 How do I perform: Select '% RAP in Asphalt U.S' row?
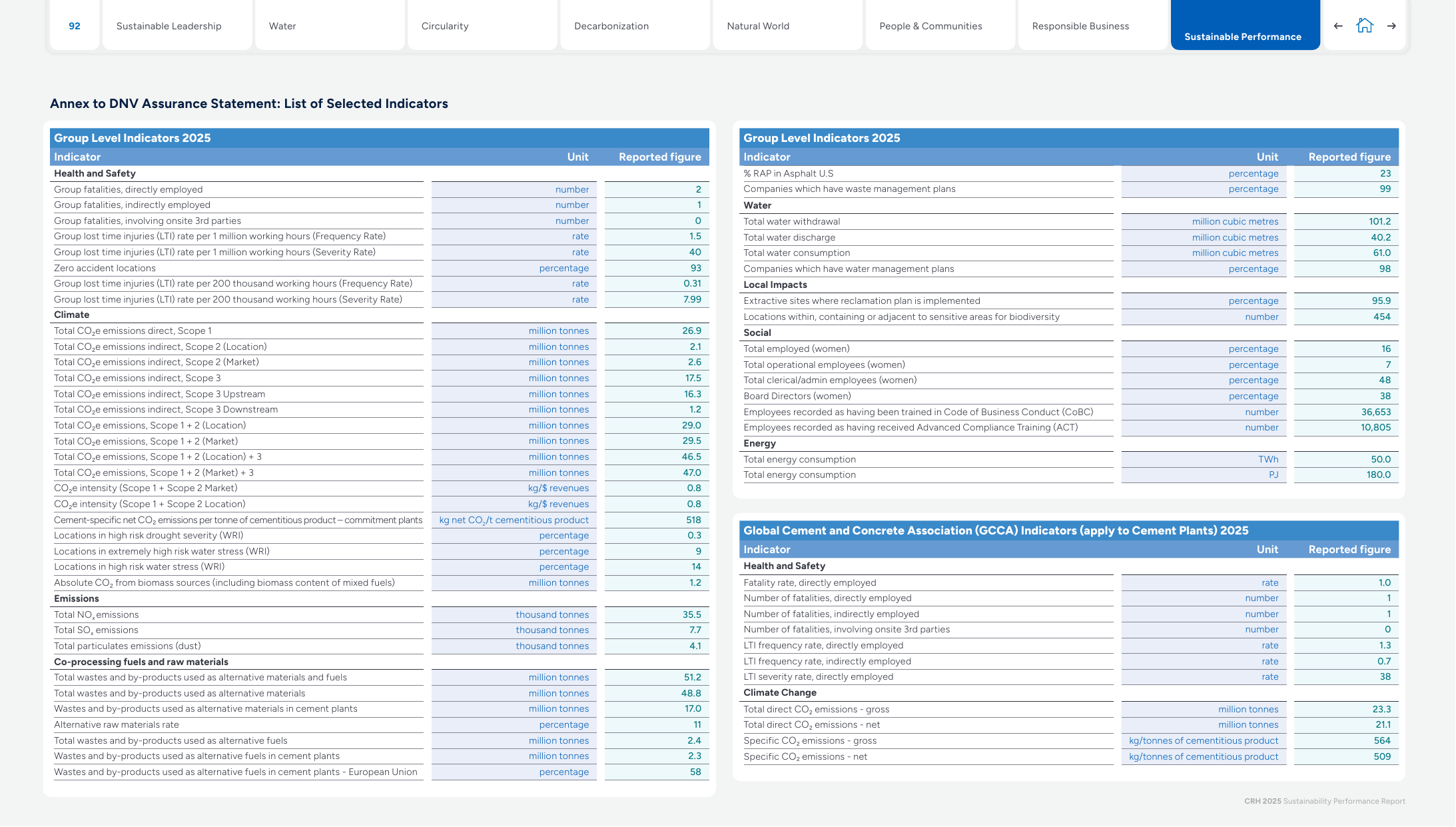tap(1070, 174)
